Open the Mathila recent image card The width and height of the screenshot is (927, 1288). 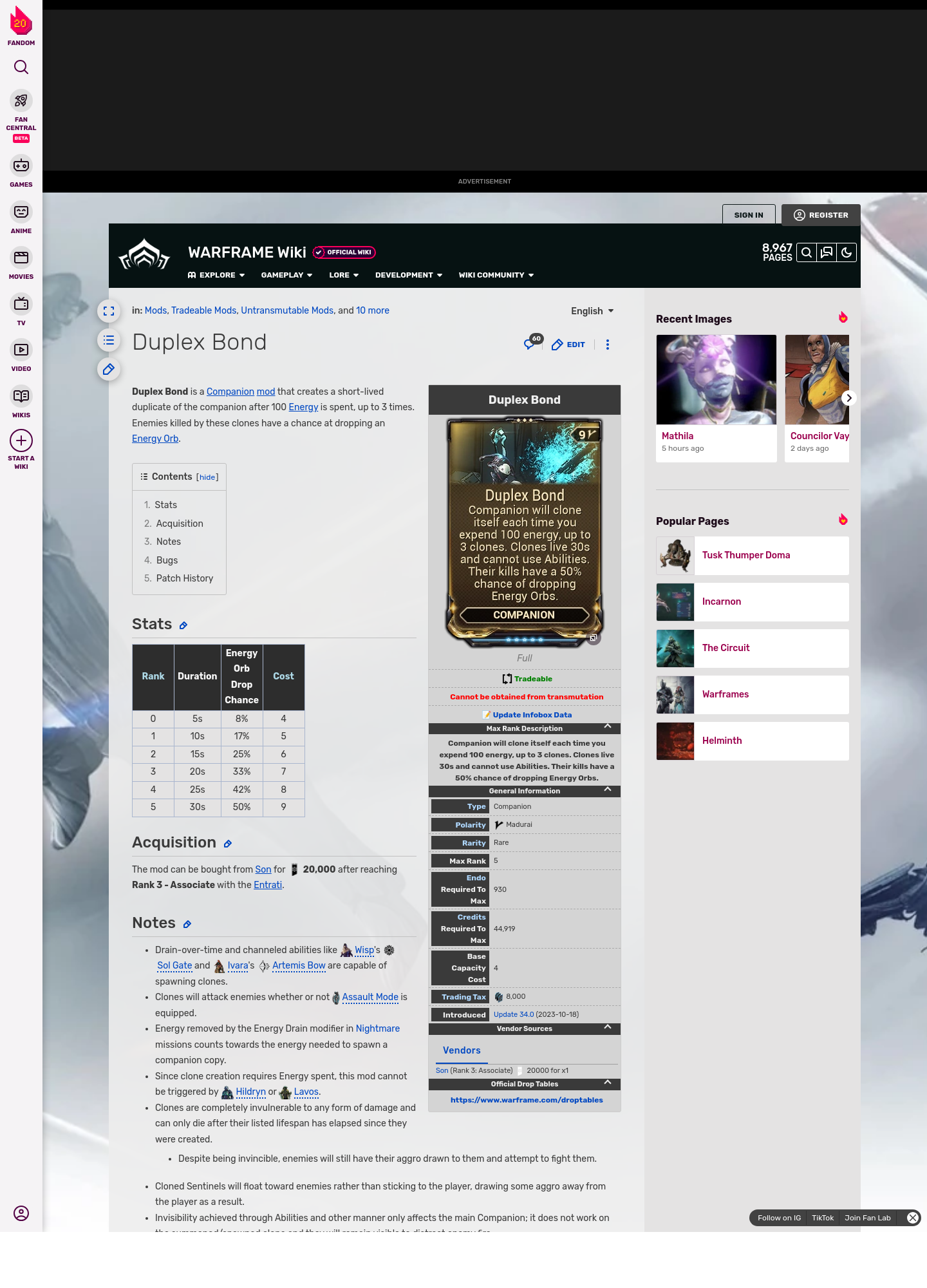click(x=716, y=398)
